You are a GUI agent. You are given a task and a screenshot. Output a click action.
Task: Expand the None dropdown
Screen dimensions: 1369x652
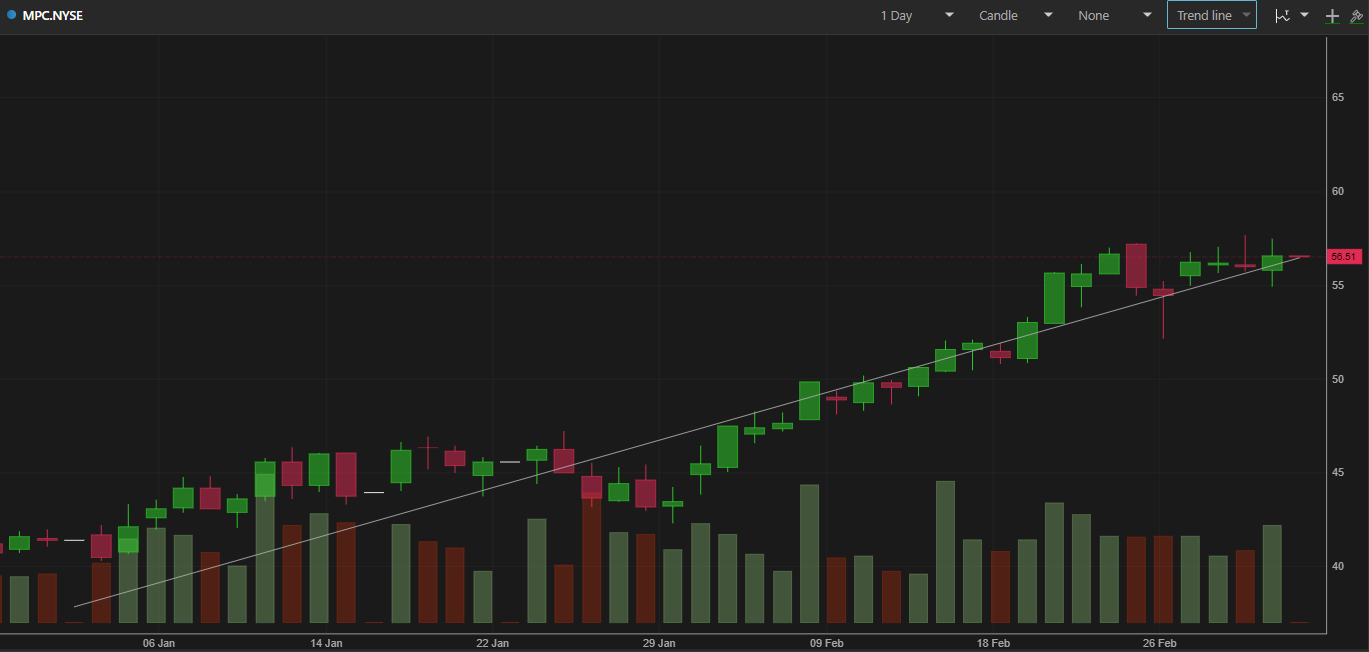coord(1114,15)
